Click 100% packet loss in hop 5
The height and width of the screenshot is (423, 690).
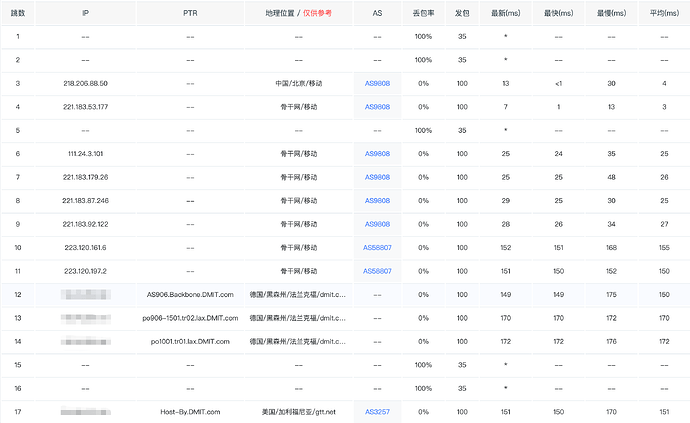423,130
